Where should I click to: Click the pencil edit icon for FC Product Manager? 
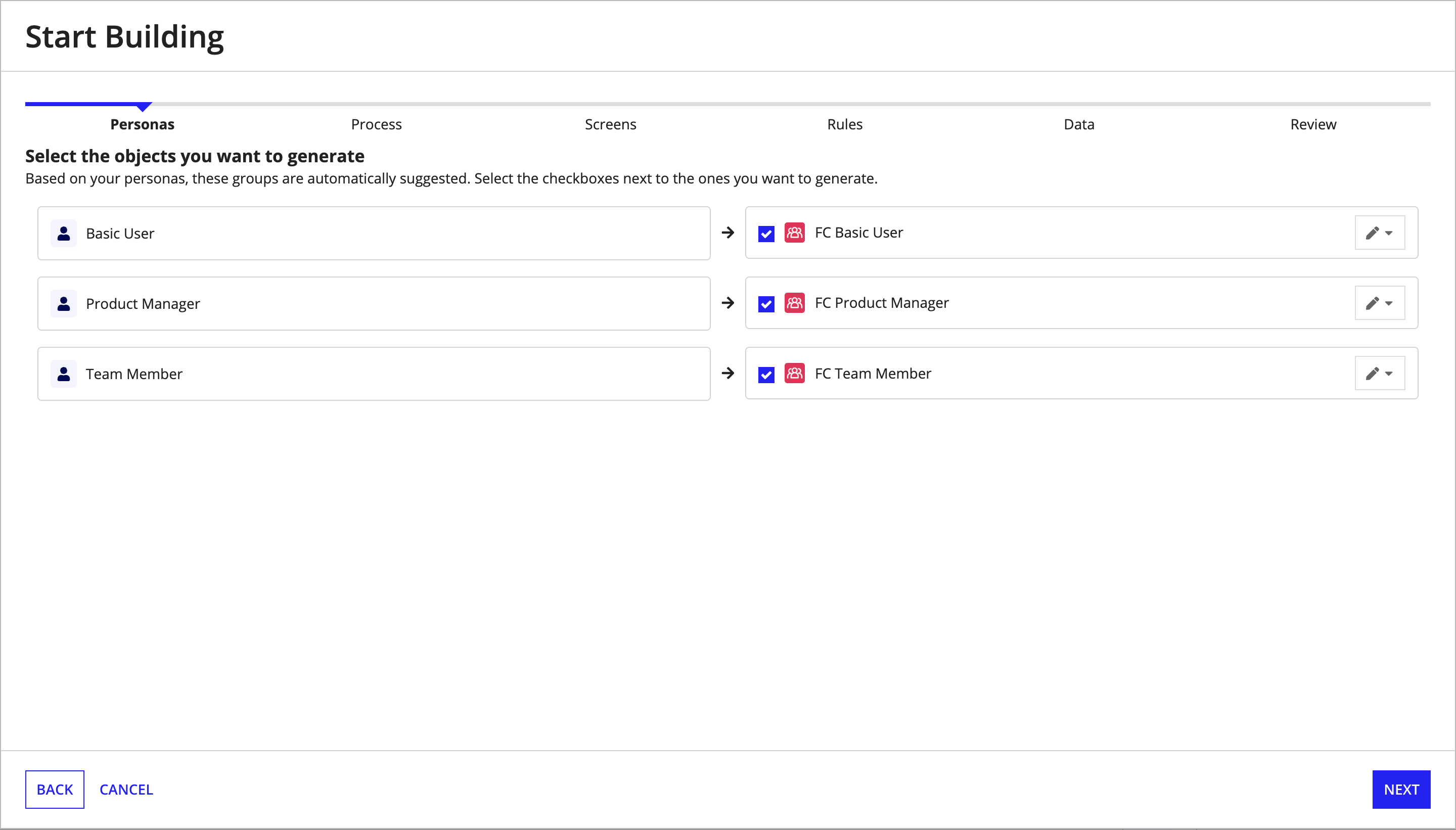point(1372,303)
